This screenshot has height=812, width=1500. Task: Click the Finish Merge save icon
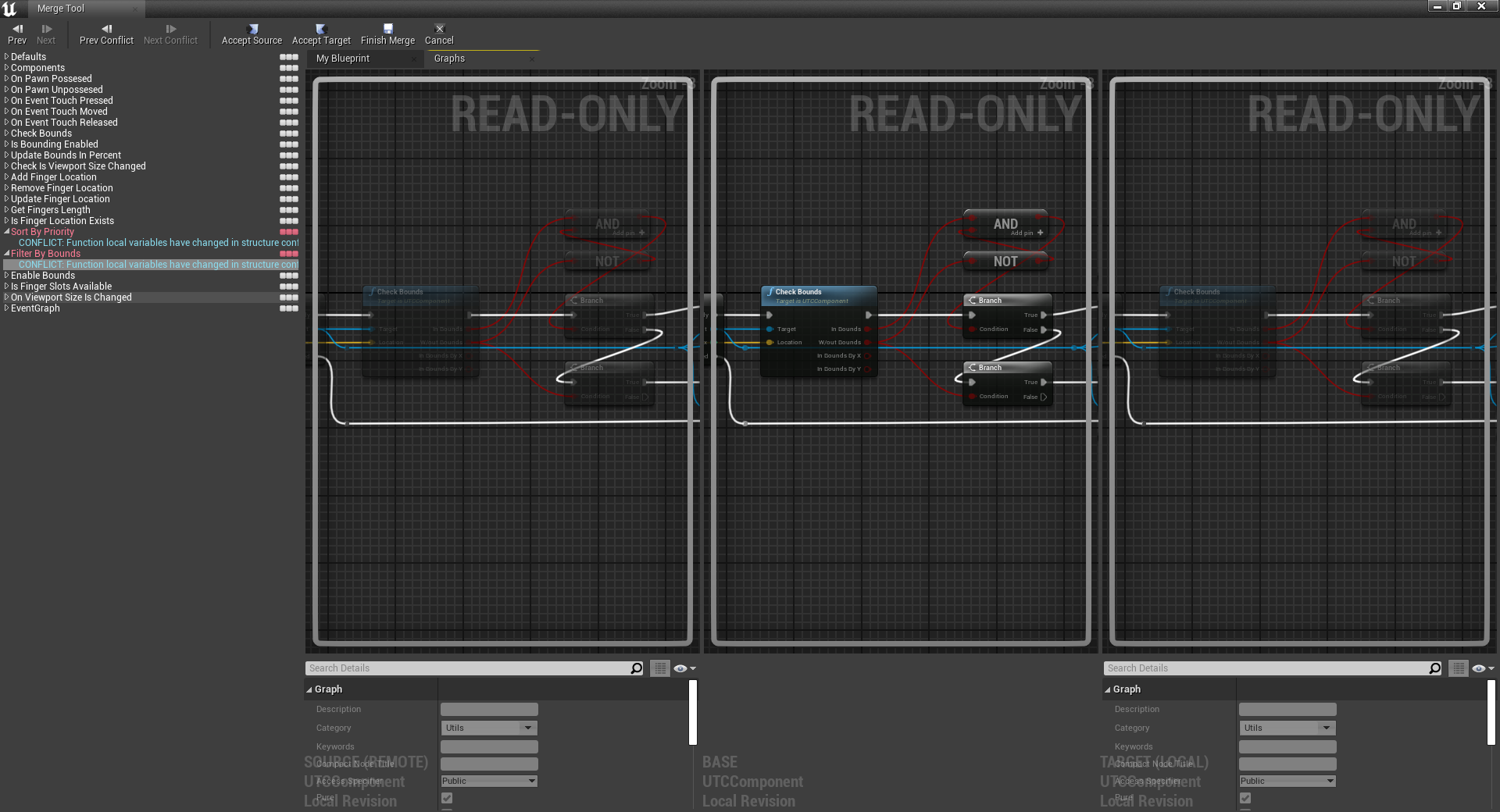click(x=387, y=29)
